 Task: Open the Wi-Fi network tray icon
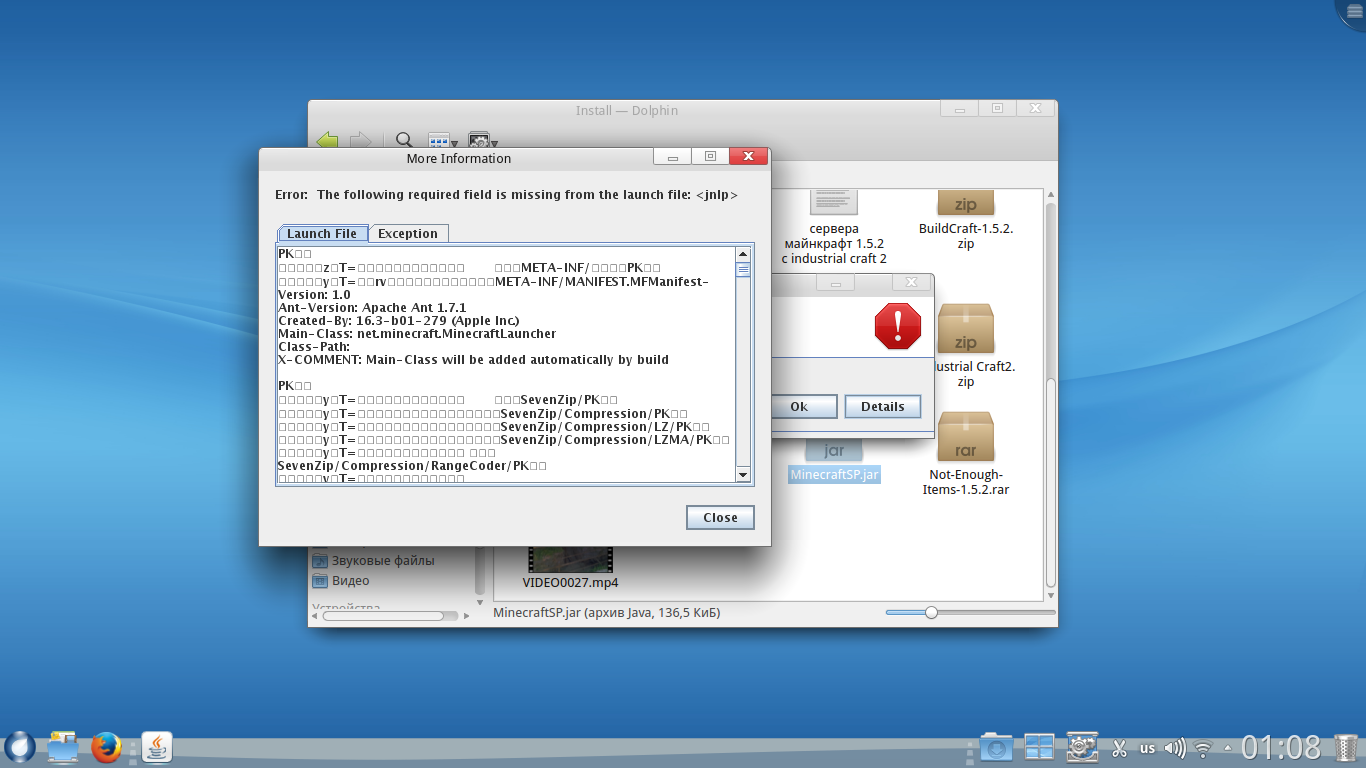1203,748
